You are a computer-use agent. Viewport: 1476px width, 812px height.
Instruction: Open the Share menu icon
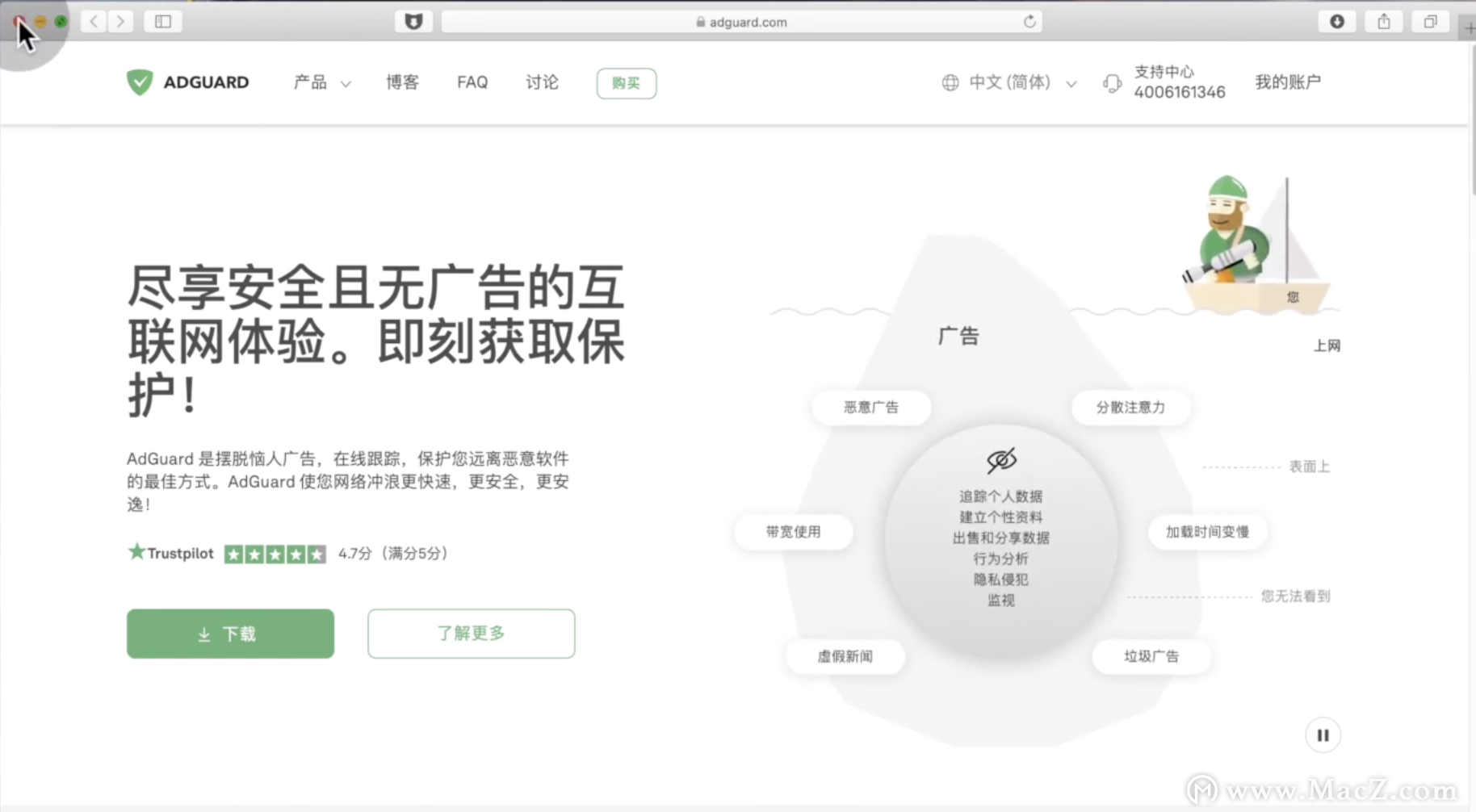[x=1384, y=22]
